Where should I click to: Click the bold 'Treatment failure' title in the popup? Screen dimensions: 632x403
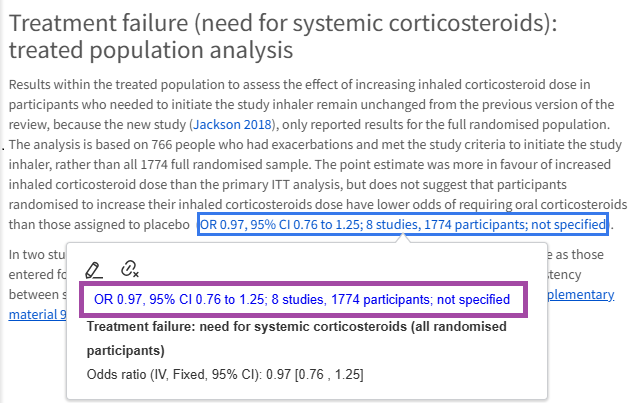pos(152,326)
